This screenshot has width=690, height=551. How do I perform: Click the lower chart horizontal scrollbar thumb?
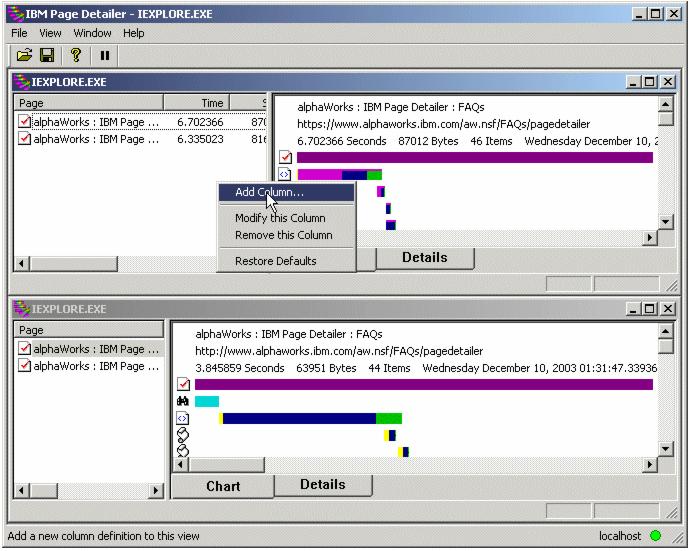click(227, 464)
